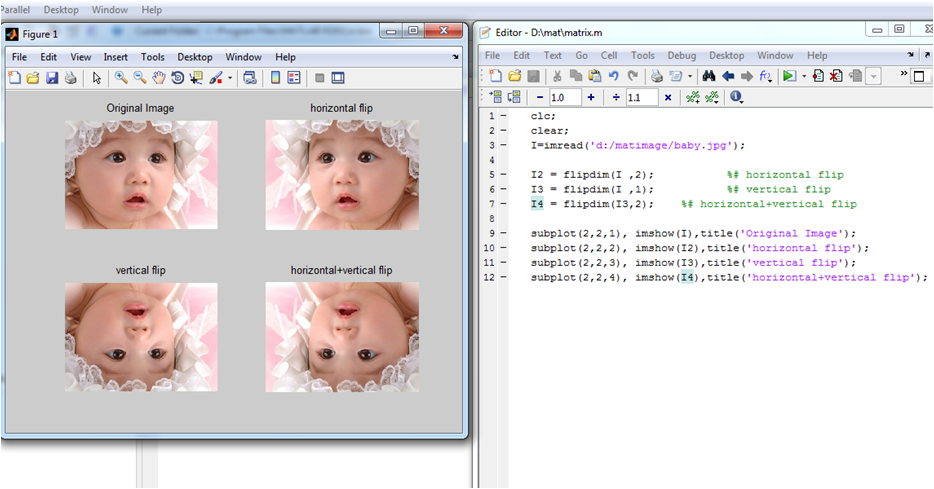This screenshot has height=489, width=934.
Task: Open the Insert menu in Figure 1
Action: coord(116,57)
